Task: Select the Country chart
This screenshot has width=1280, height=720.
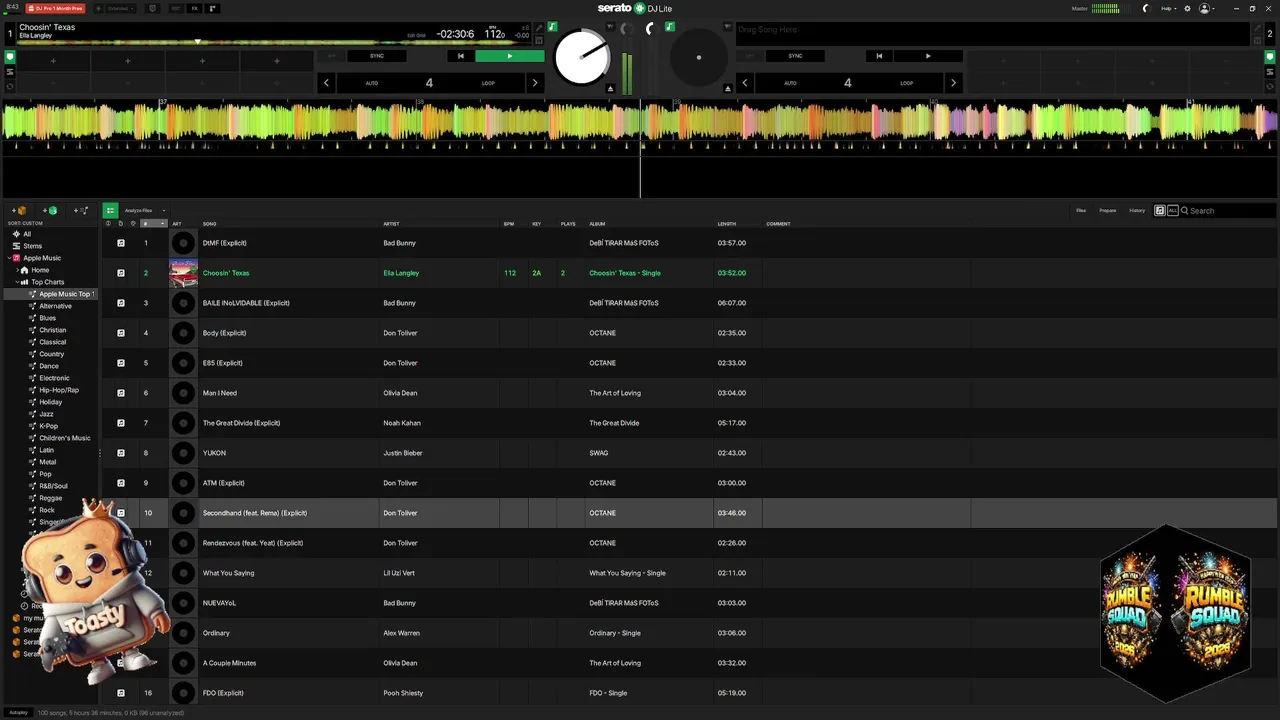Action: [51, 354]
